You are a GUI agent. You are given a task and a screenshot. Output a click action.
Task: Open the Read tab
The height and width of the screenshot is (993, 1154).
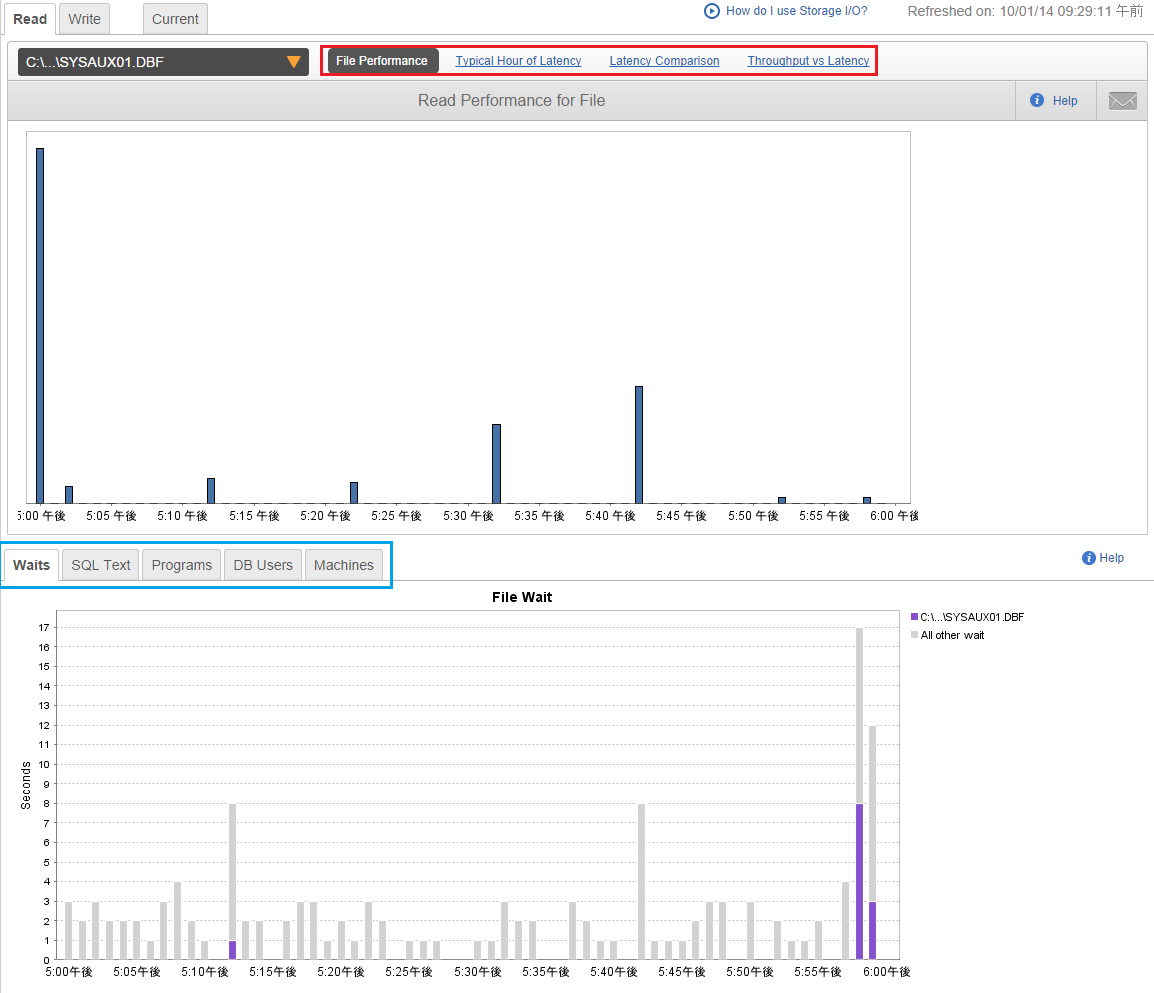pos(30,19)
